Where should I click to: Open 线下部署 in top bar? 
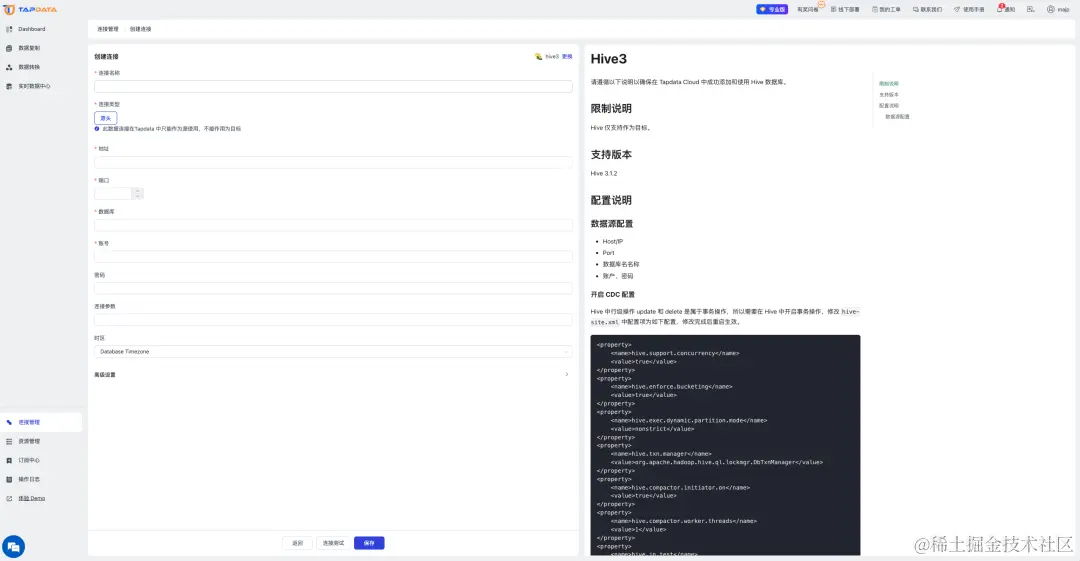point(845,10)
